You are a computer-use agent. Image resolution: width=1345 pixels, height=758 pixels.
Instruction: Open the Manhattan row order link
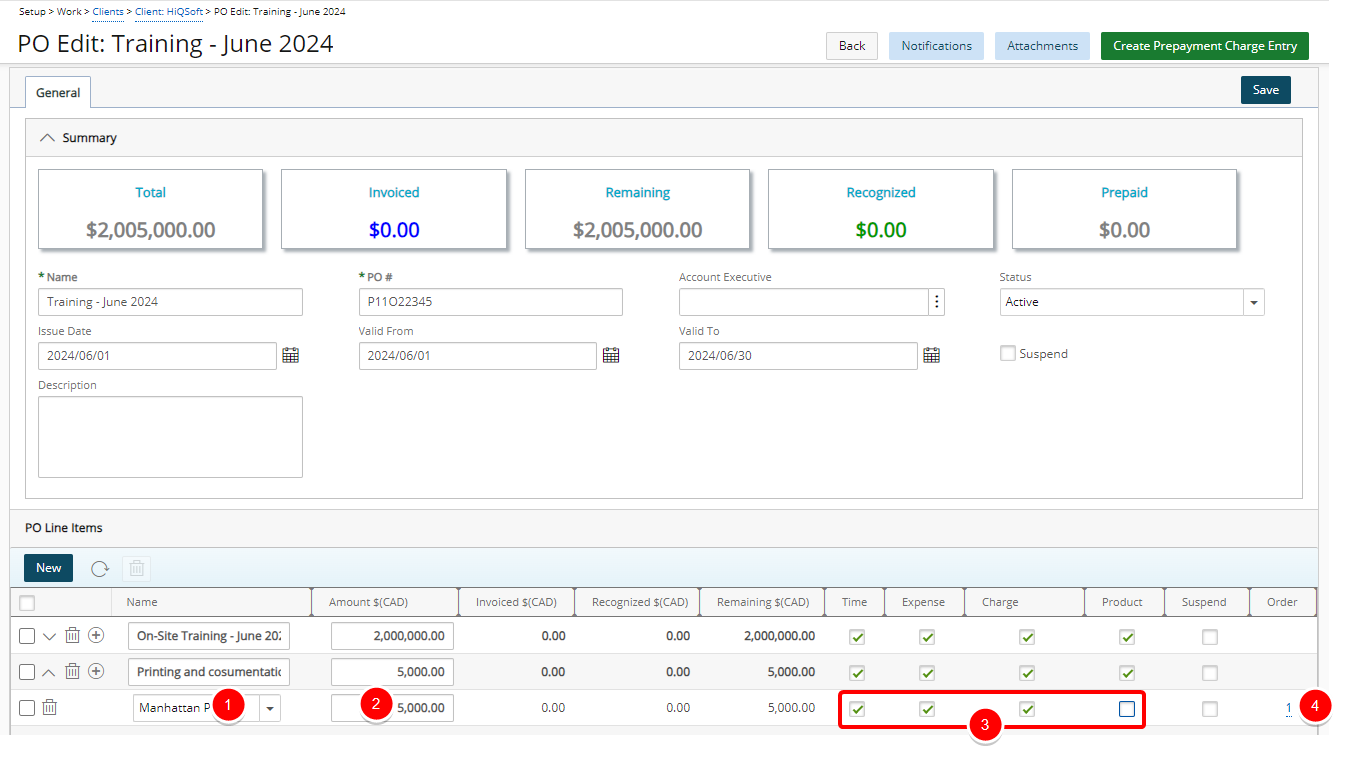(1289, 708)
